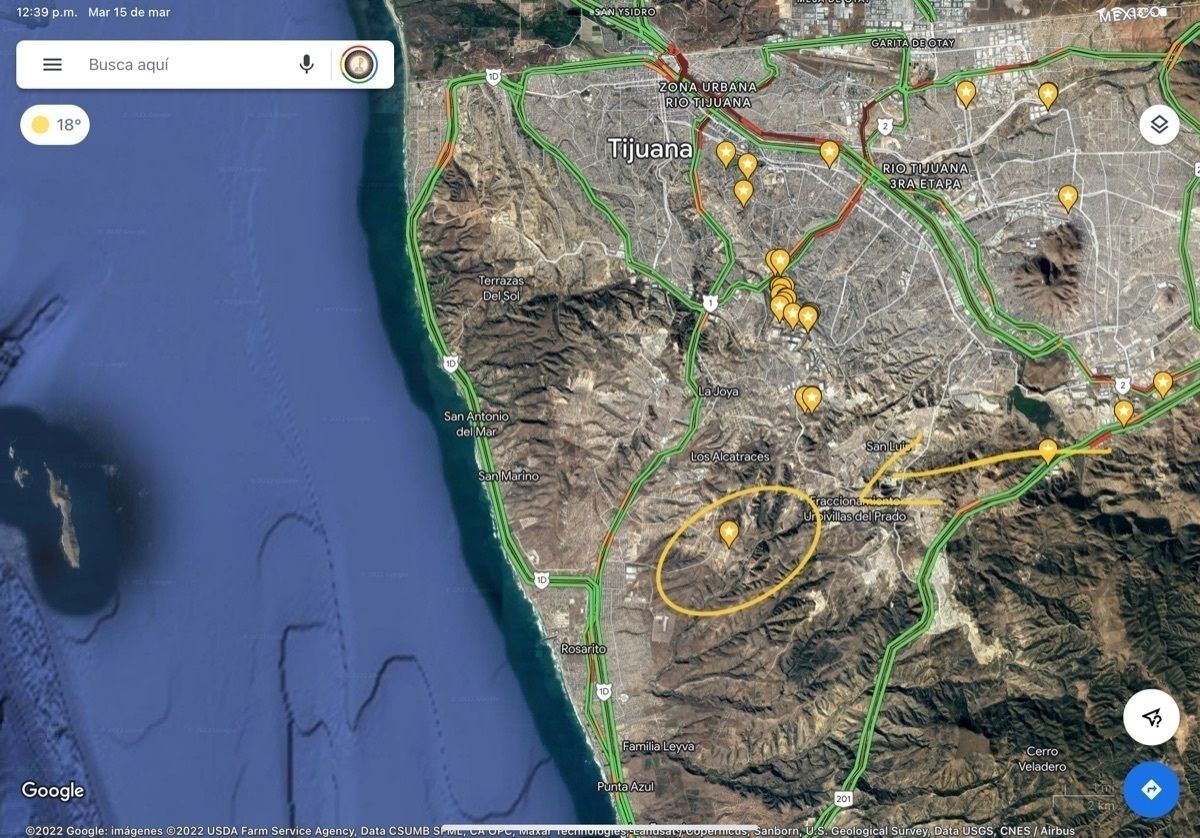Tap the Tijuana city label
1200x838 pixels.
click(x=650, y=150)
